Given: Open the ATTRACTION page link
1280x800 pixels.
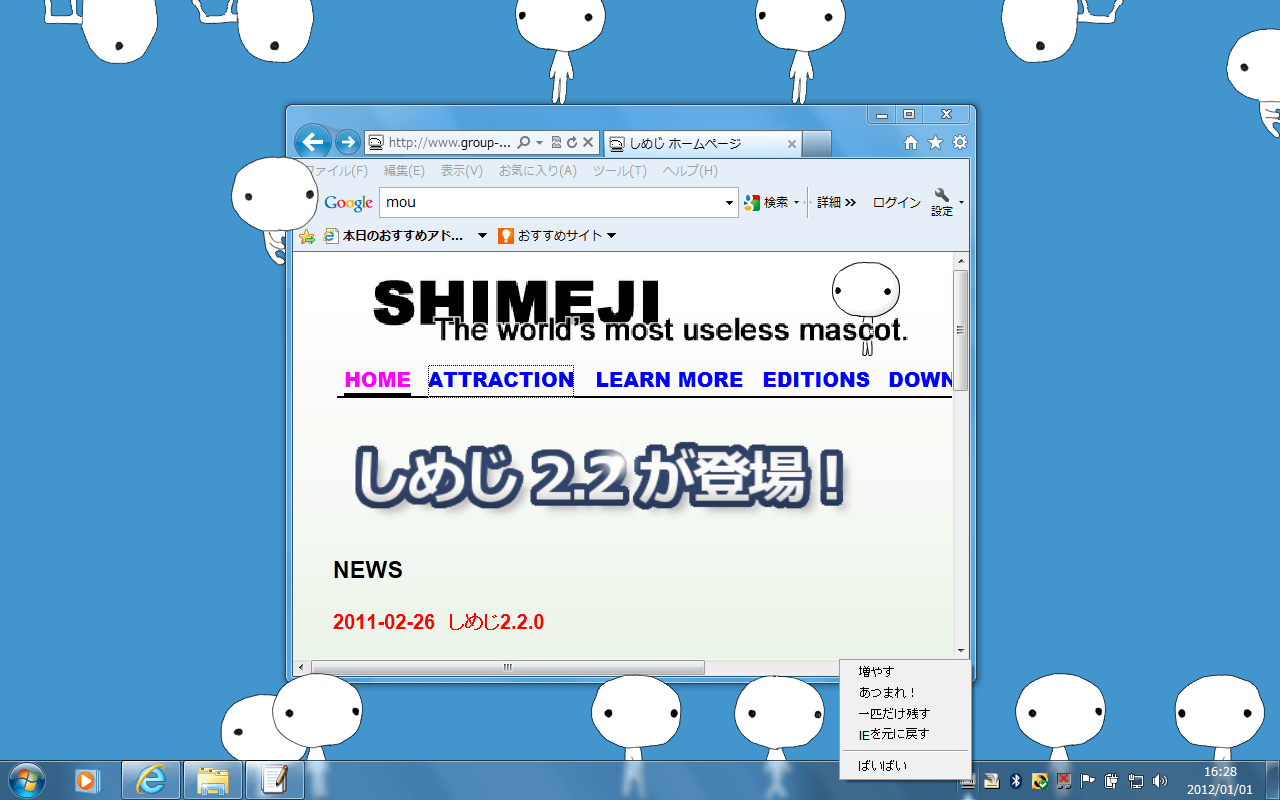Looking at the screenshot, I should coord(501,380).
